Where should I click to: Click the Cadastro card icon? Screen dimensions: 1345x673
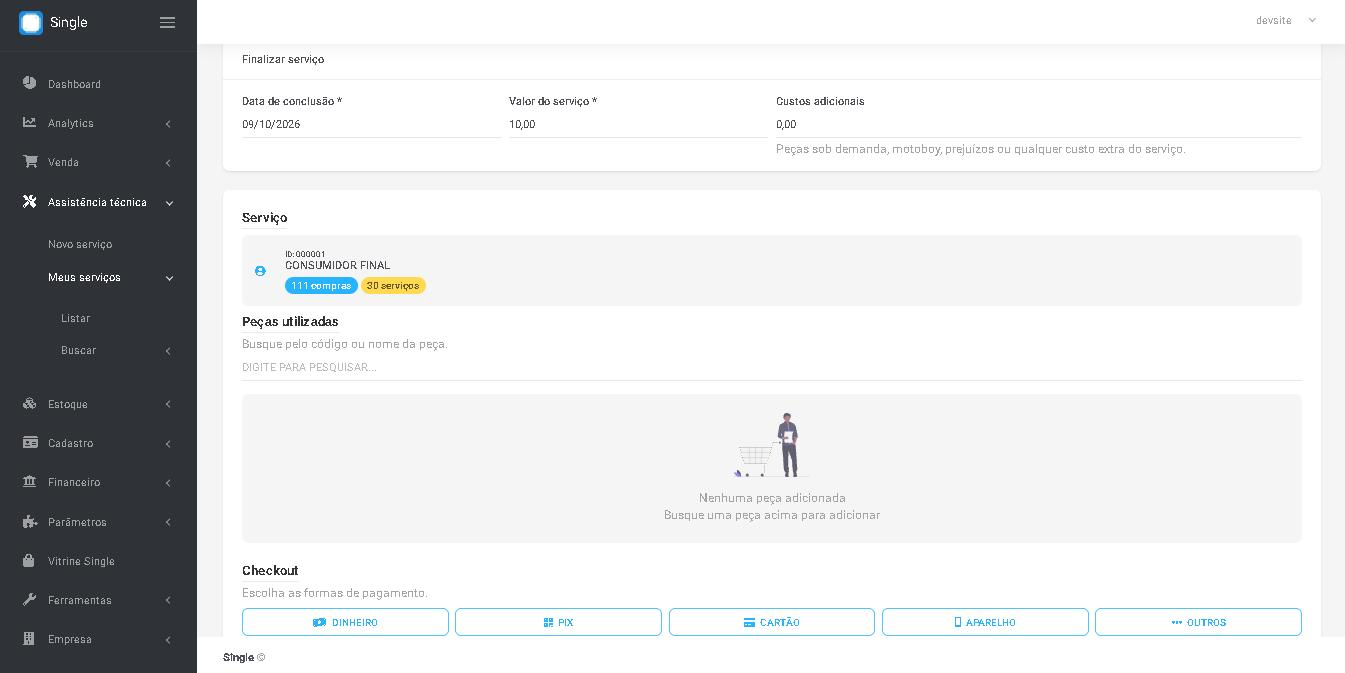tap(30, 443)
